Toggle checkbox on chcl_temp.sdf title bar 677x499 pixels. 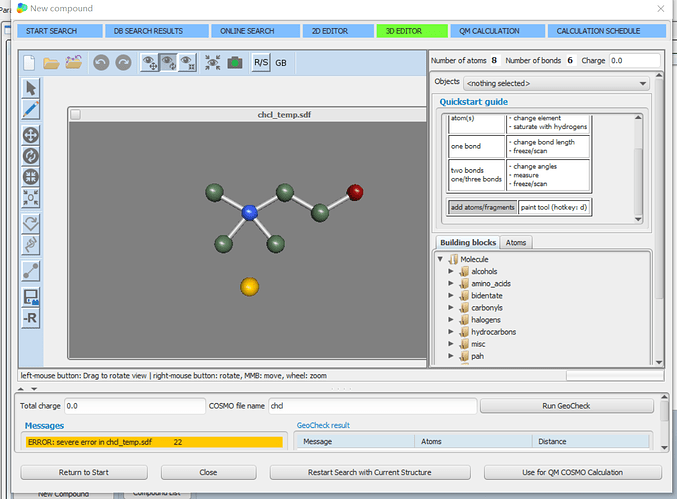(x=76, y=115)
